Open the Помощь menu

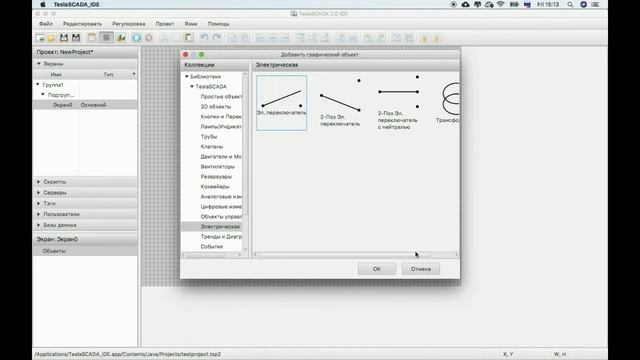tap(218, 24)
